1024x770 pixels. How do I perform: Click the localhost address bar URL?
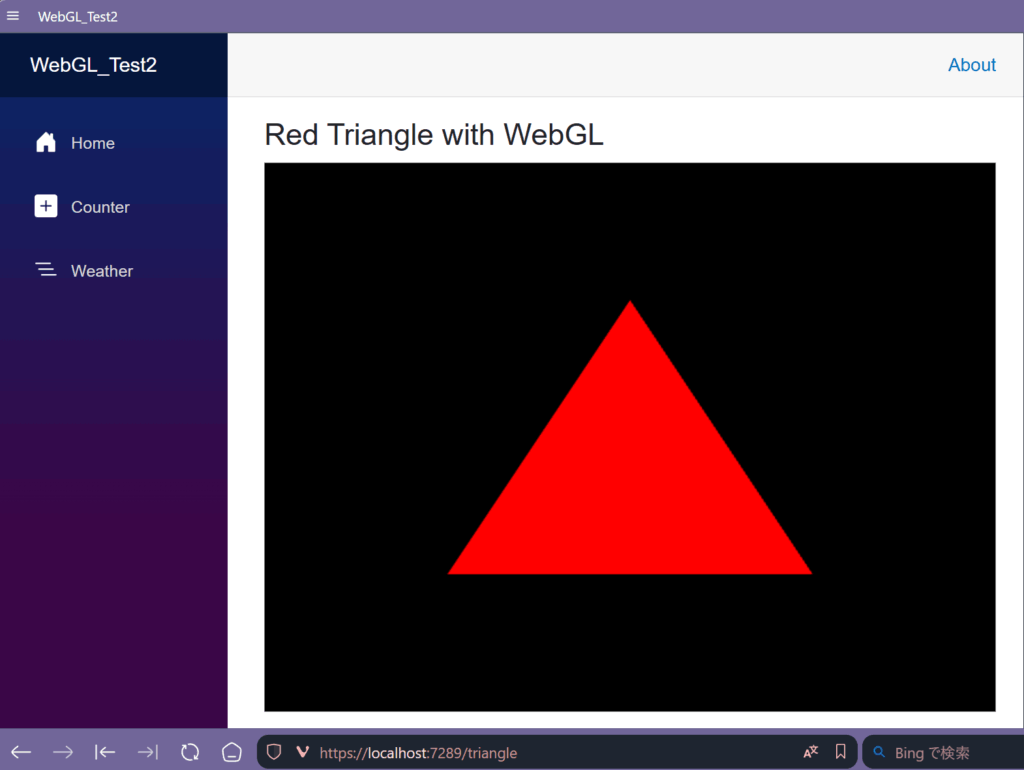coord(420,753)
